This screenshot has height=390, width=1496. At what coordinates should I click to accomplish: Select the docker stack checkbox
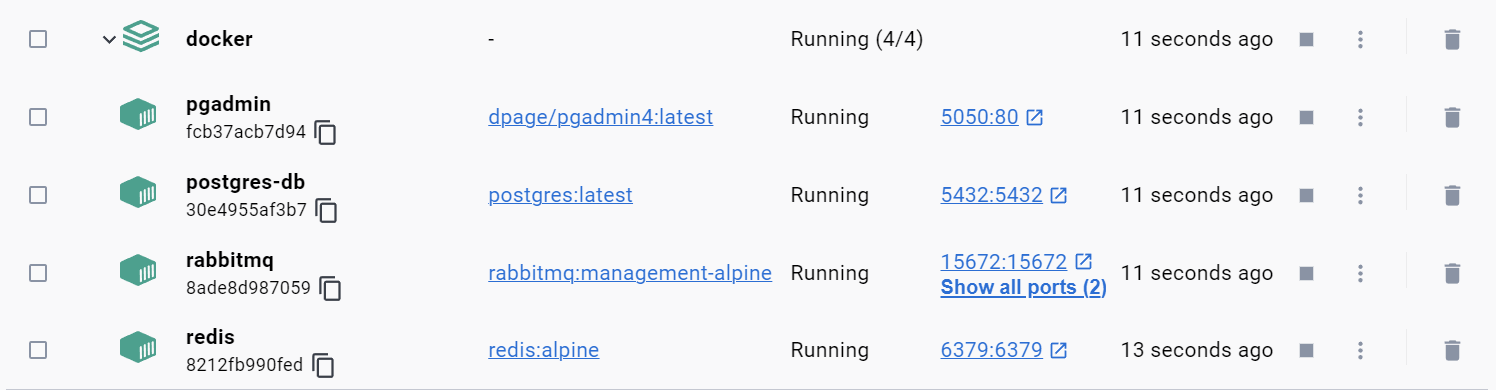pyautogui.click(x=38, y=40)
